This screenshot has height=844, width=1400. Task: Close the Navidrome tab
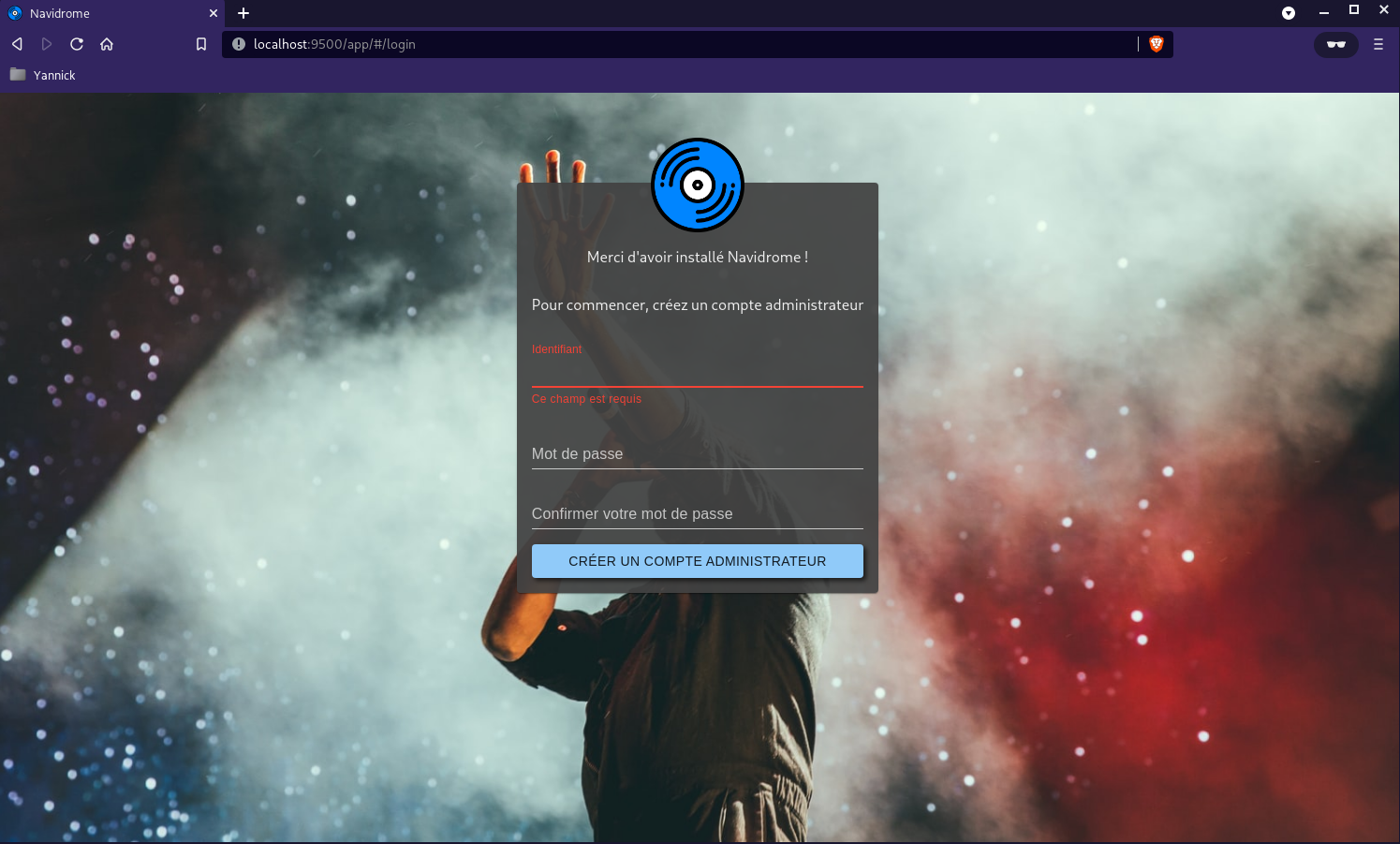[x=214, y=13]
